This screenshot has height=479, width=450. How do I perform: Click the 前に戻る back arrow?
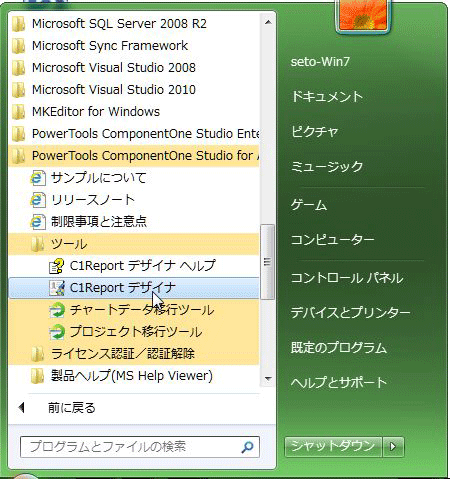[x=22, y=407]
